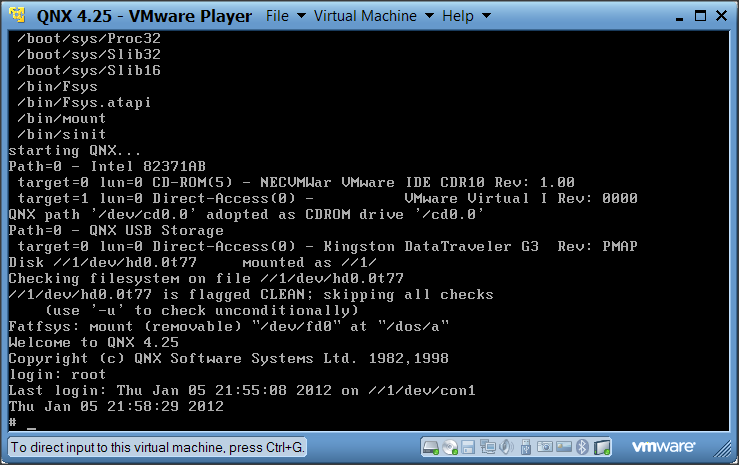Expand the arrow next to Help
Viewport: 739px width, 465px height.
tap(486, 17)
